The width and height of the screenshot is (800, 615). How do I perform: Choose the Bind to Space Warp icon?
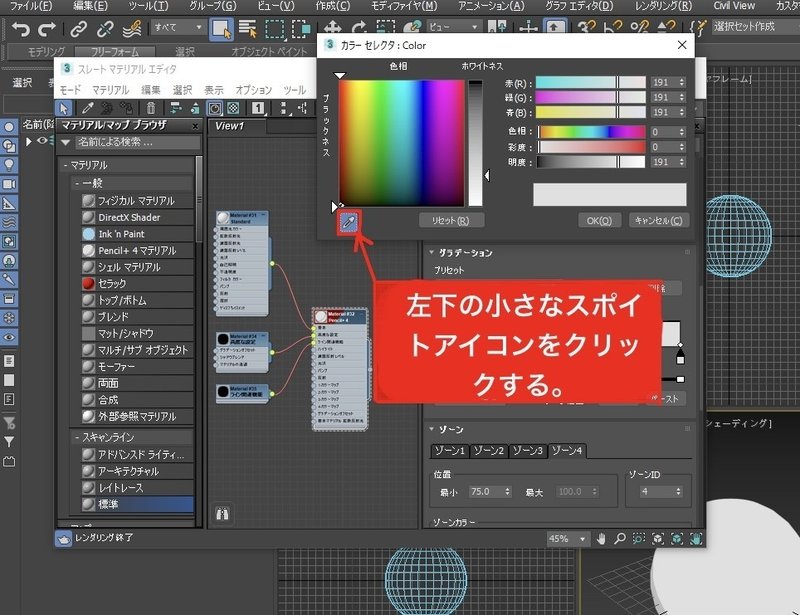coord(132,29)
